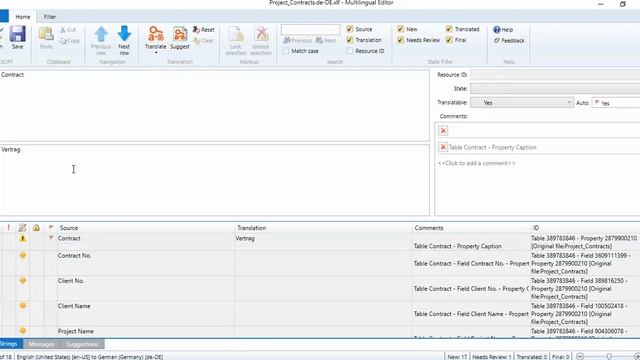Copy the selected text

(69, 41)
